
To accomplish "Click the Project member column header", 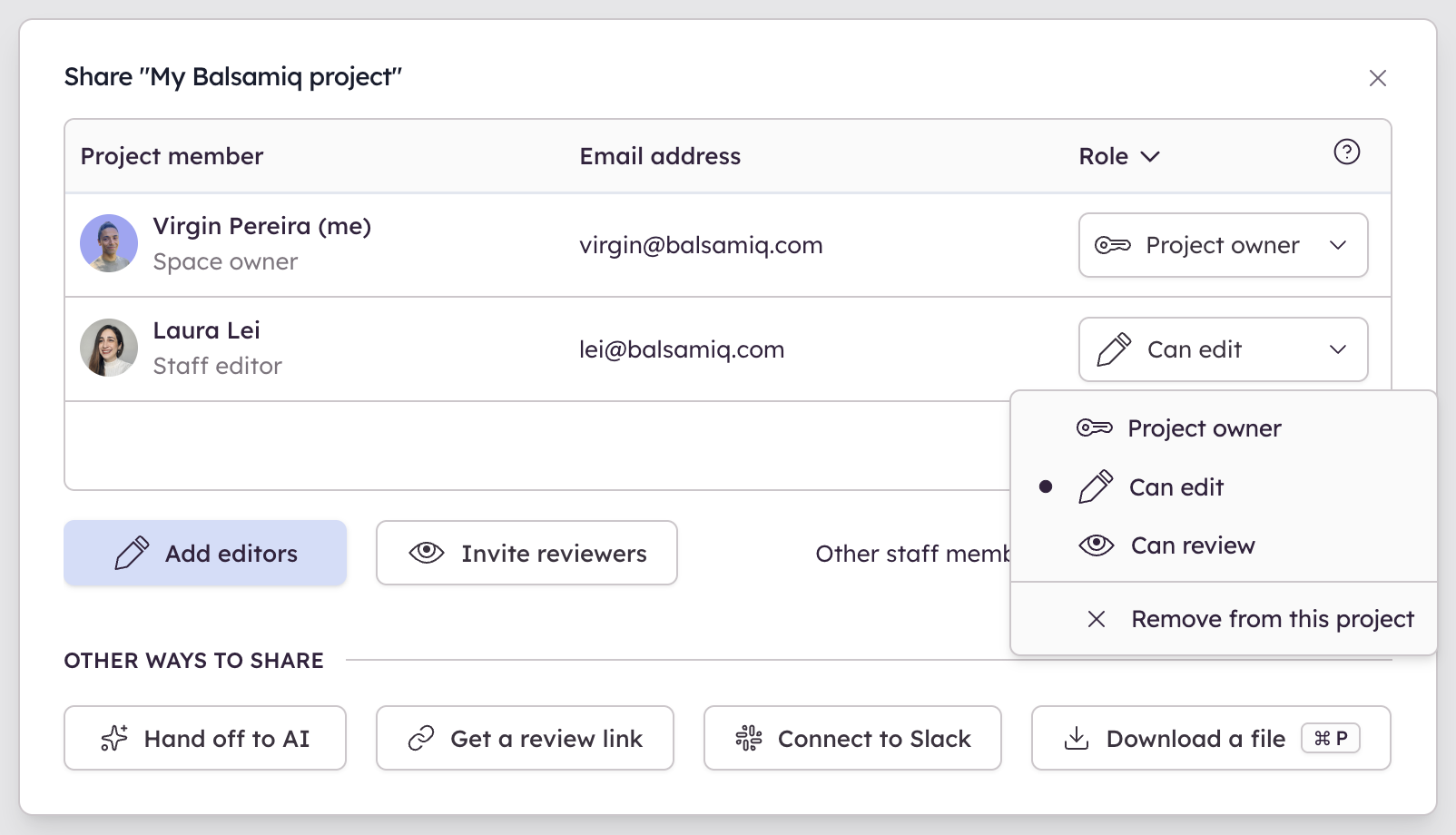I will tap(172, 156).
